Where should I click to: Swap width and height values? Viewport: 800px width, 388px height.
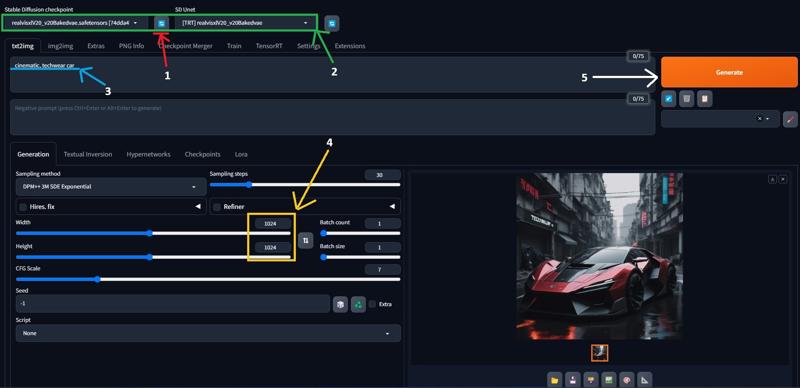pos(306,240)
